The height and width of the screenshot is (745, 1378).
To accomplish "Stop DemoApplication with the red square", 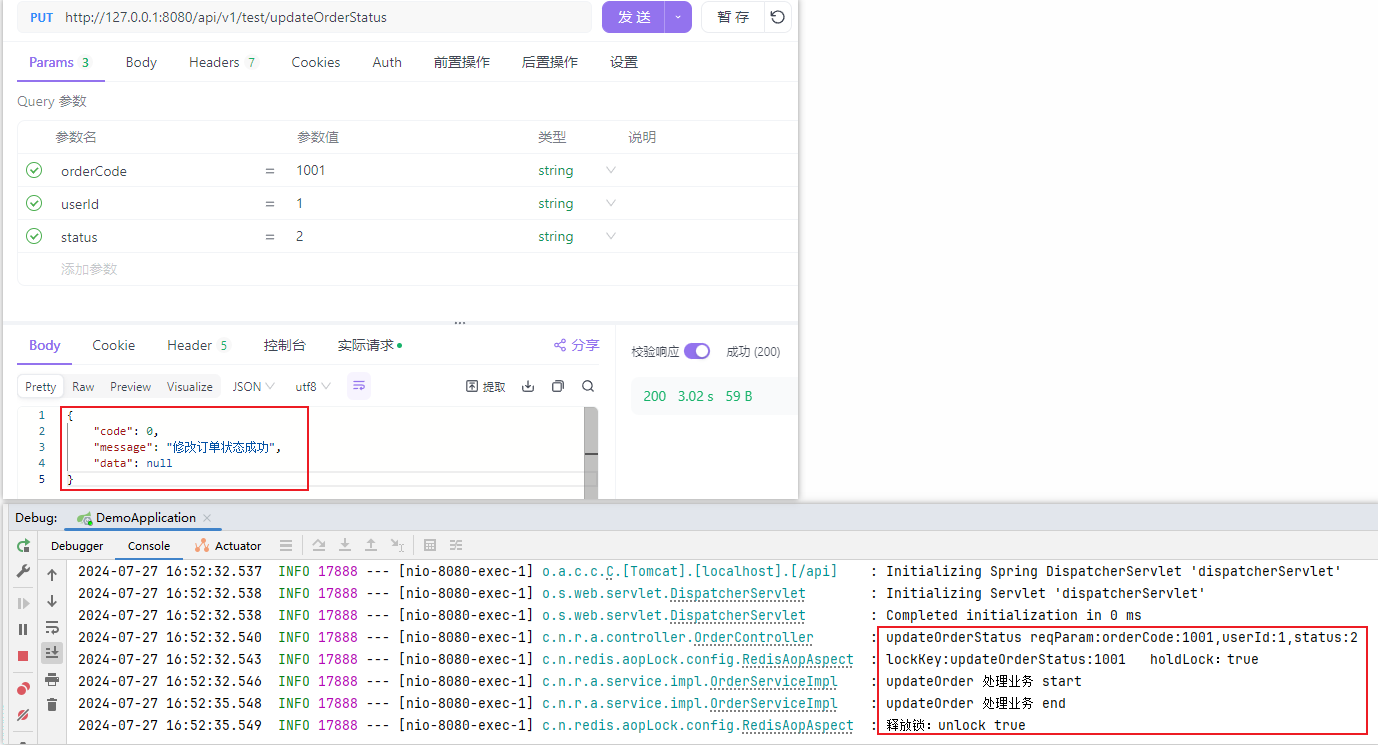I will (x=23, y=656).
